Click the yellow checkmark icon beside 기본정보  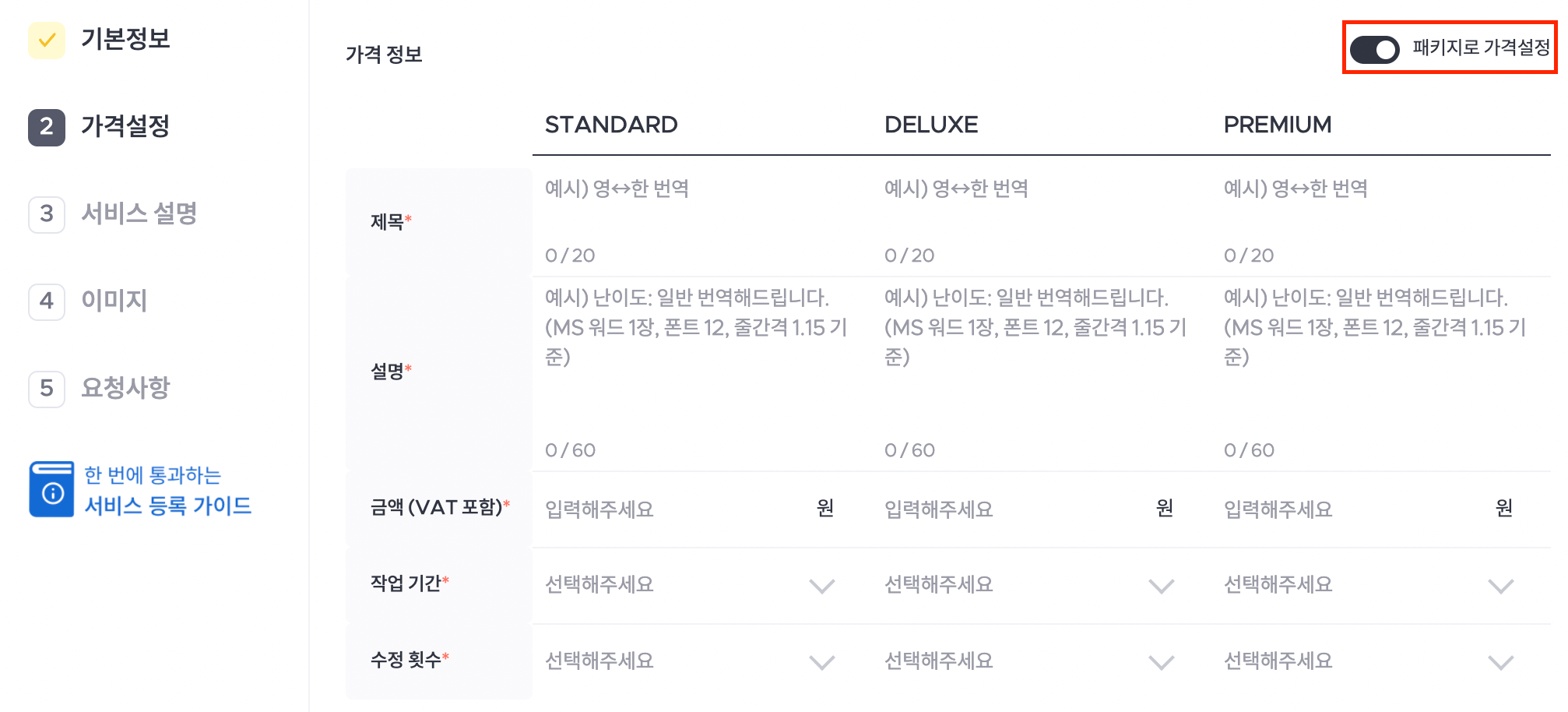pos(47,40)
